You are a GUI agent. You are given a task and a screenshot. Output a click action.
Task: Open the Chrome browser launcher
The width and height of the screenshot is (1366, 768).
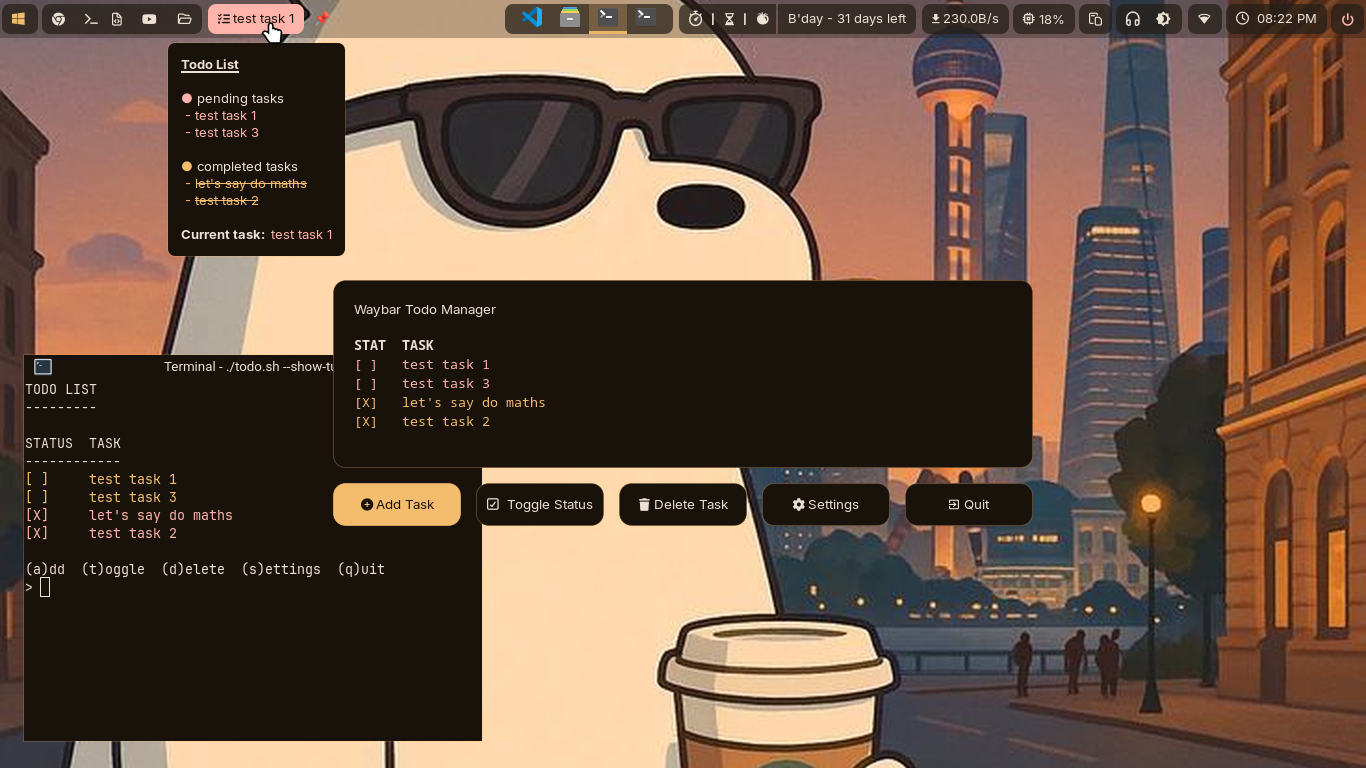(59, 19)
